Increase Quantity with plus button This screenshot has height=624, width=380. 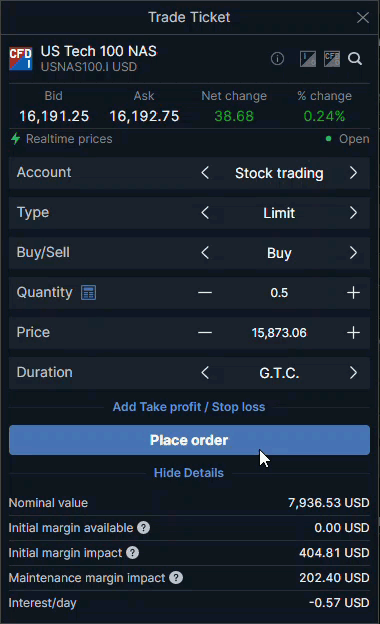[353, 292]
